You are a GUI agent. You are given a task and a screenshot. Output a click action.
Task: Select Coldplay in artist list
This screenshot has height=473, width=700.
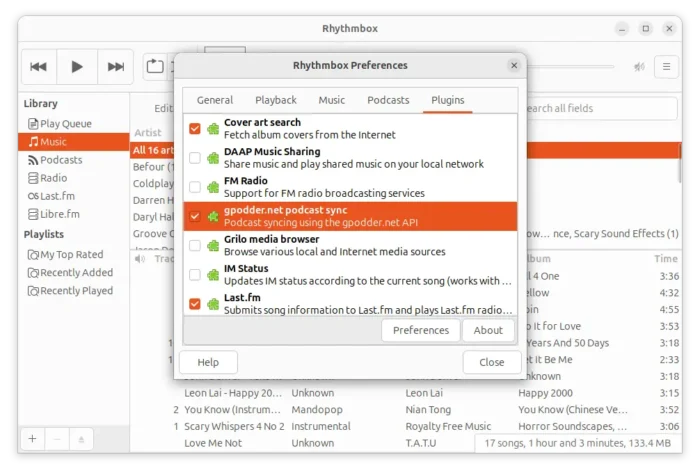tap(153, 183)
